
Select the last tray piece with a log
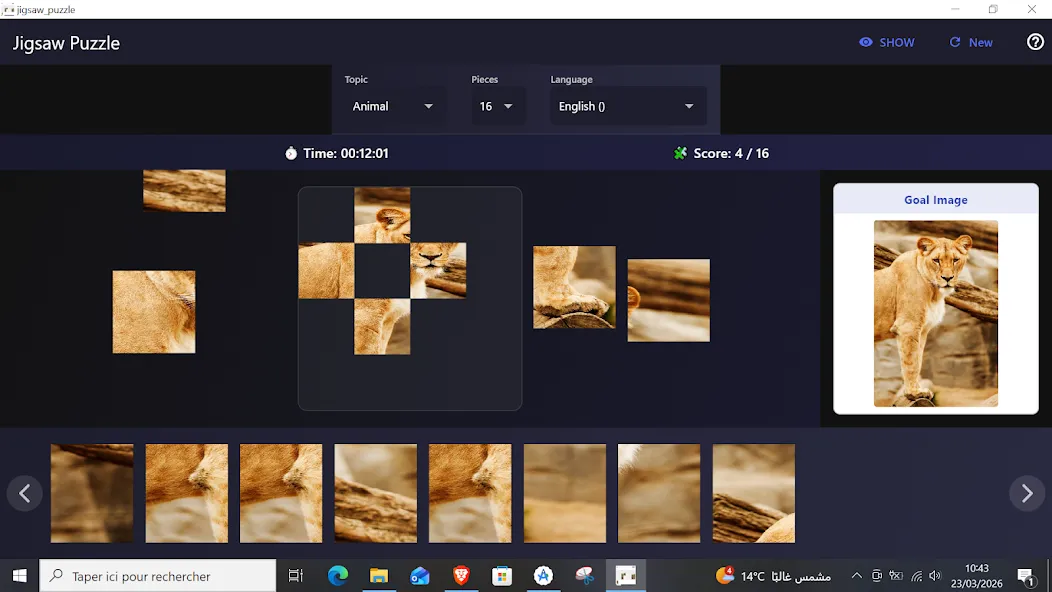coord(753,493)
